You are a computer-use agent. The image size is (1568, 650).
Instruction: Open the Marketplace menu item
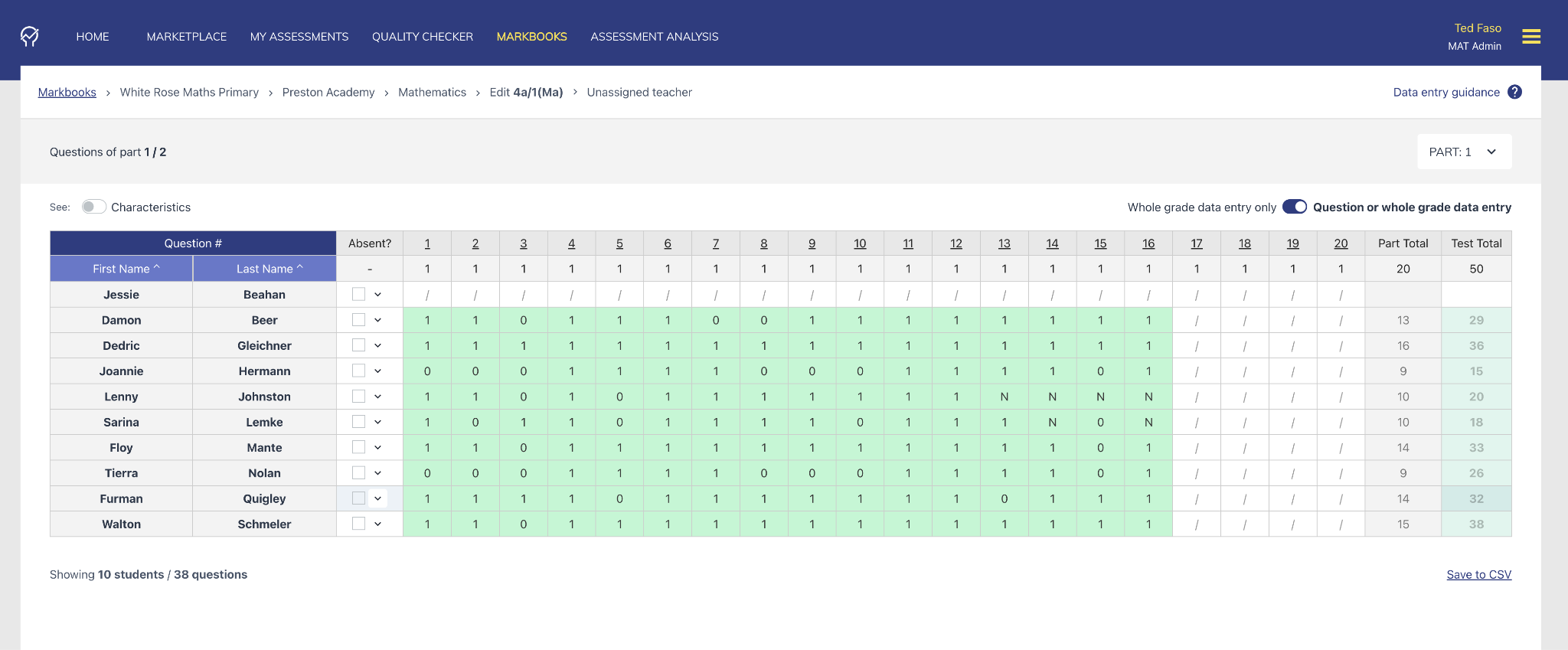tap(186, 37)
